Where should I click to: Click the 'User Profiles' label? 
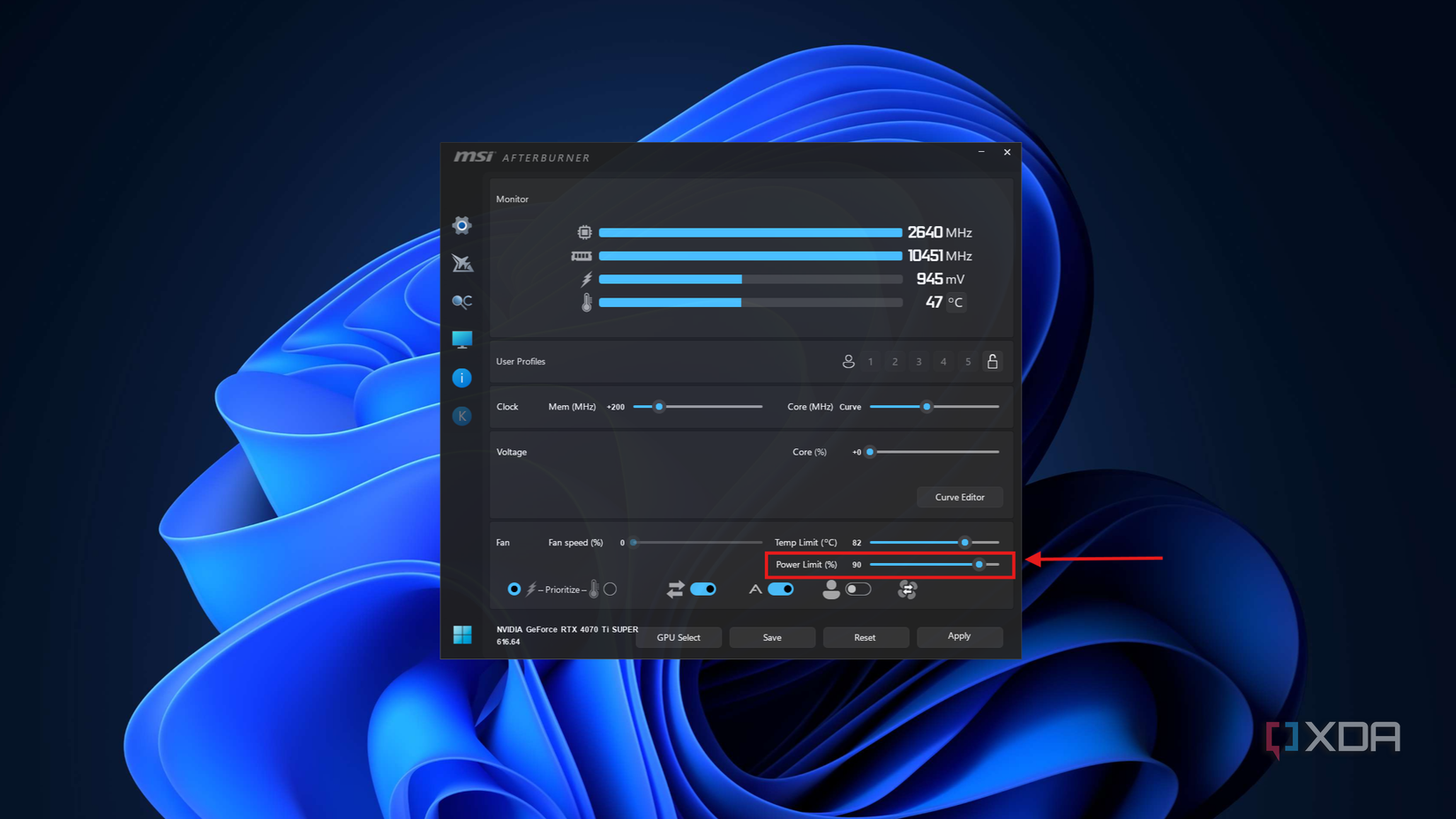521,362
